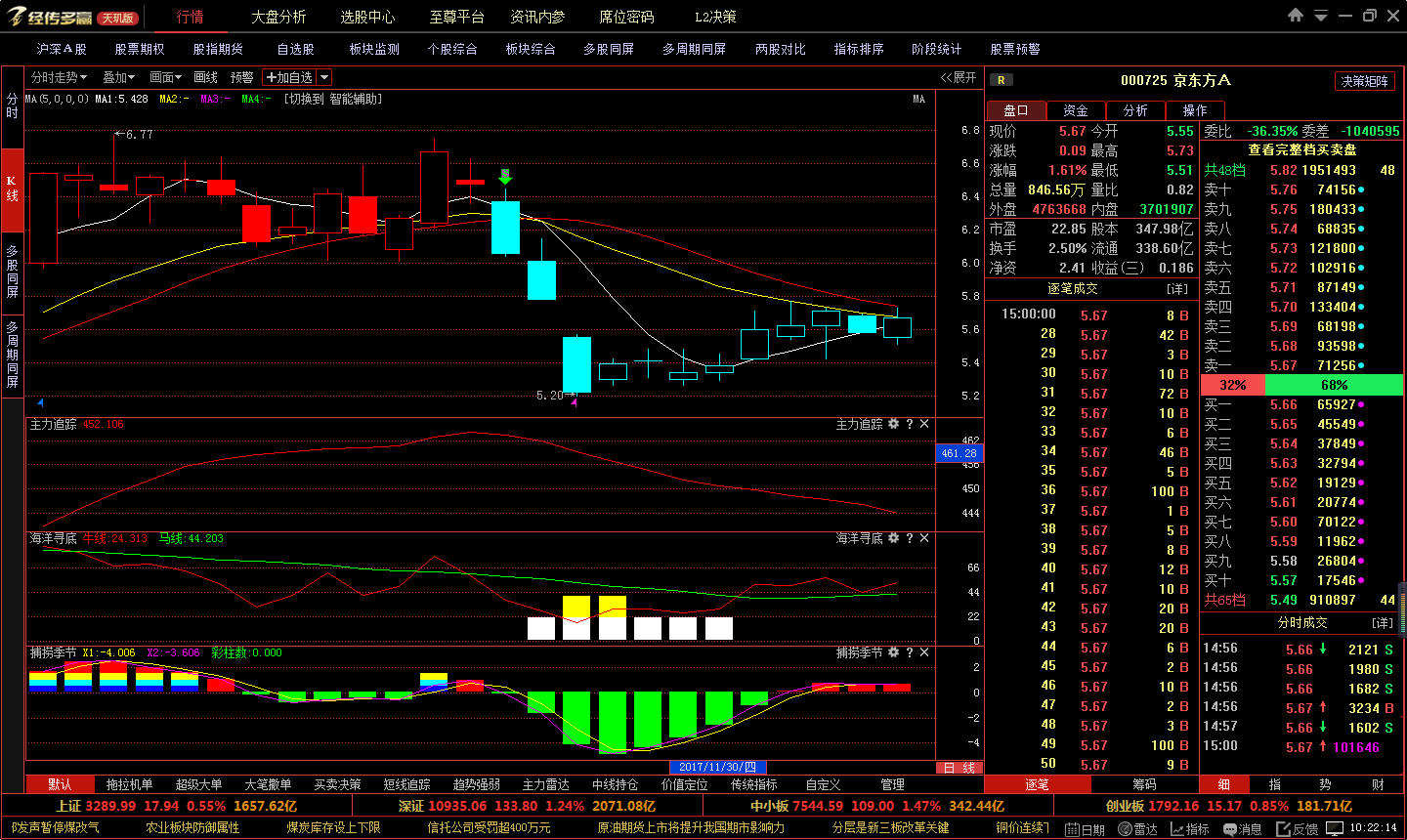Click 预警 alert tool in chart toolbar
1407x840 pixels.
click(241, 77)
